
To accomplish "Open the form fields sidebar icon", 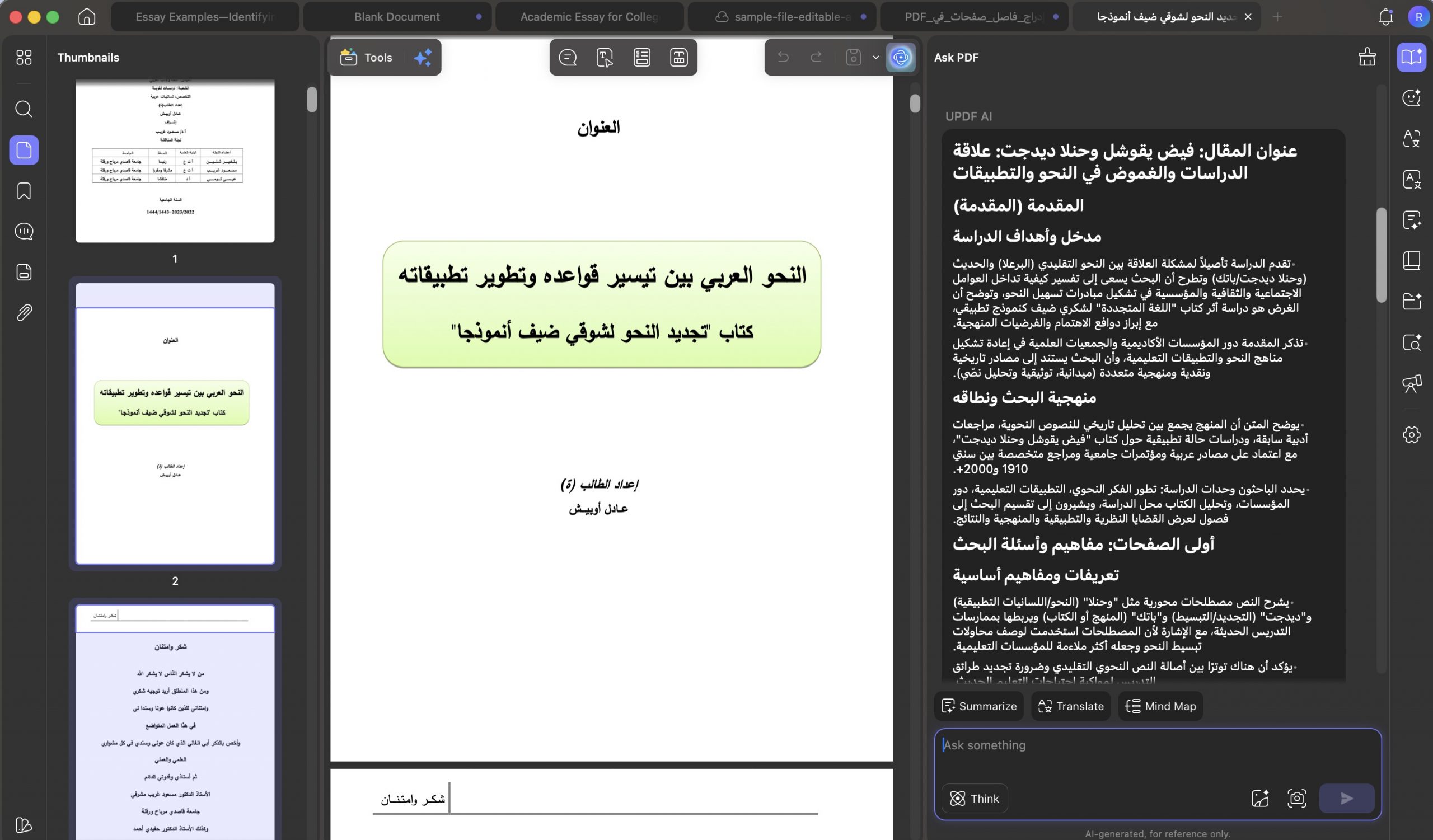I will tap(24, 272).
